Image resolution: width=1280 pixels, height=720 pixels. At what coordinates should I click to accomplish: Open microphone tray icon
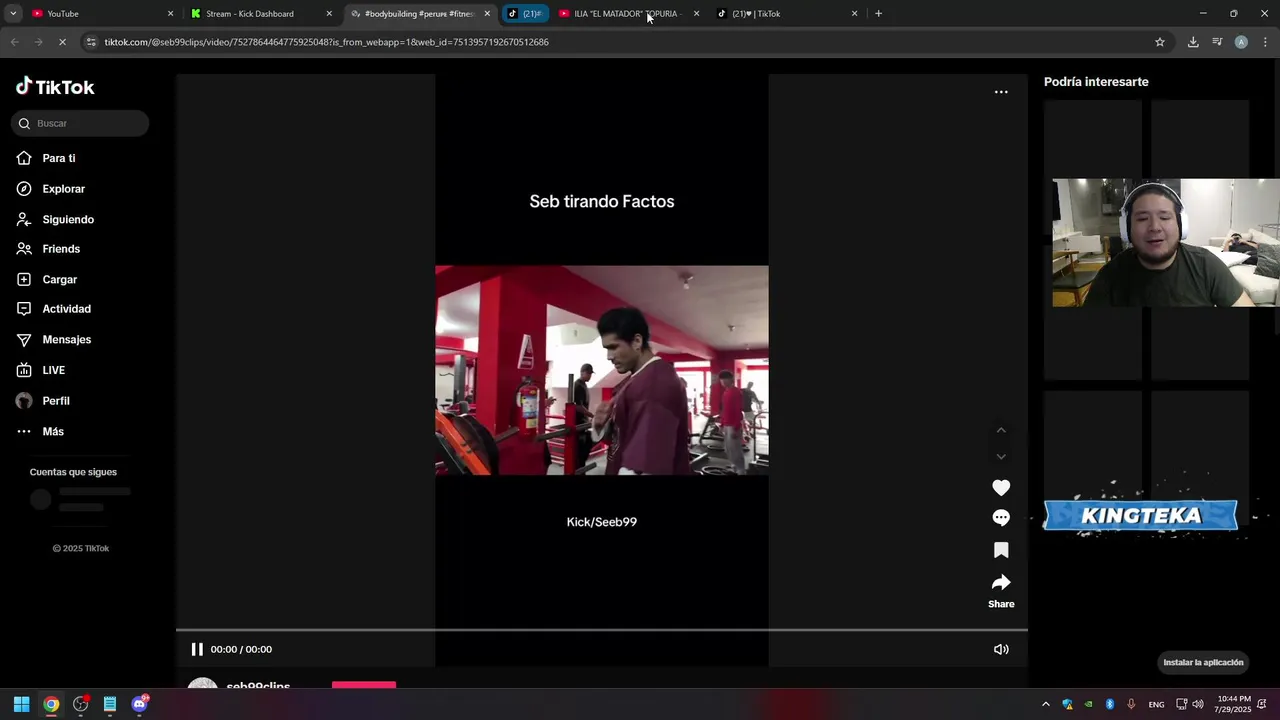pos(1131,704)
